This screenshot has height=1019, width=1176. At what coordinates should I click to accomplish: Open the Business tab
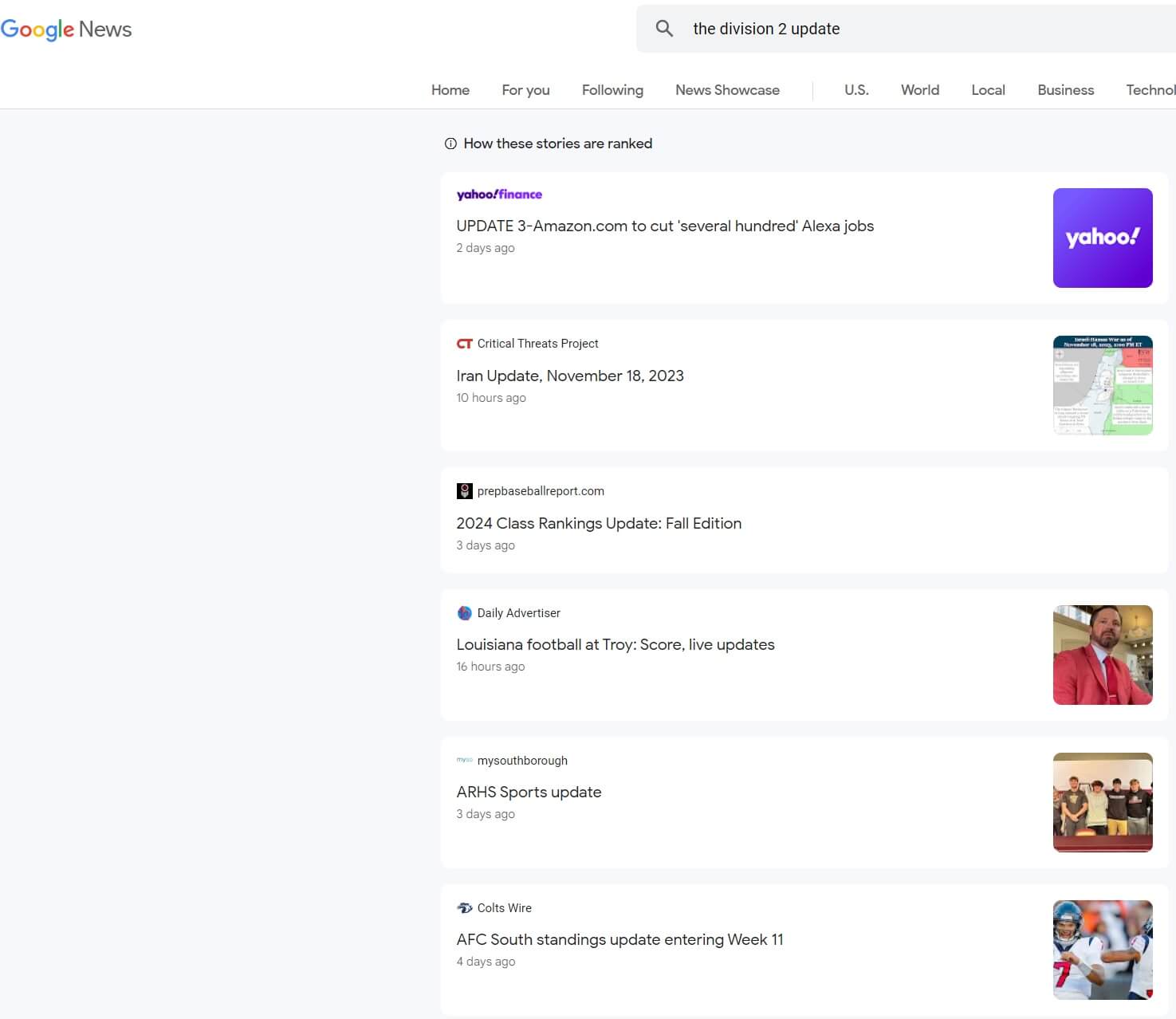1065,90
